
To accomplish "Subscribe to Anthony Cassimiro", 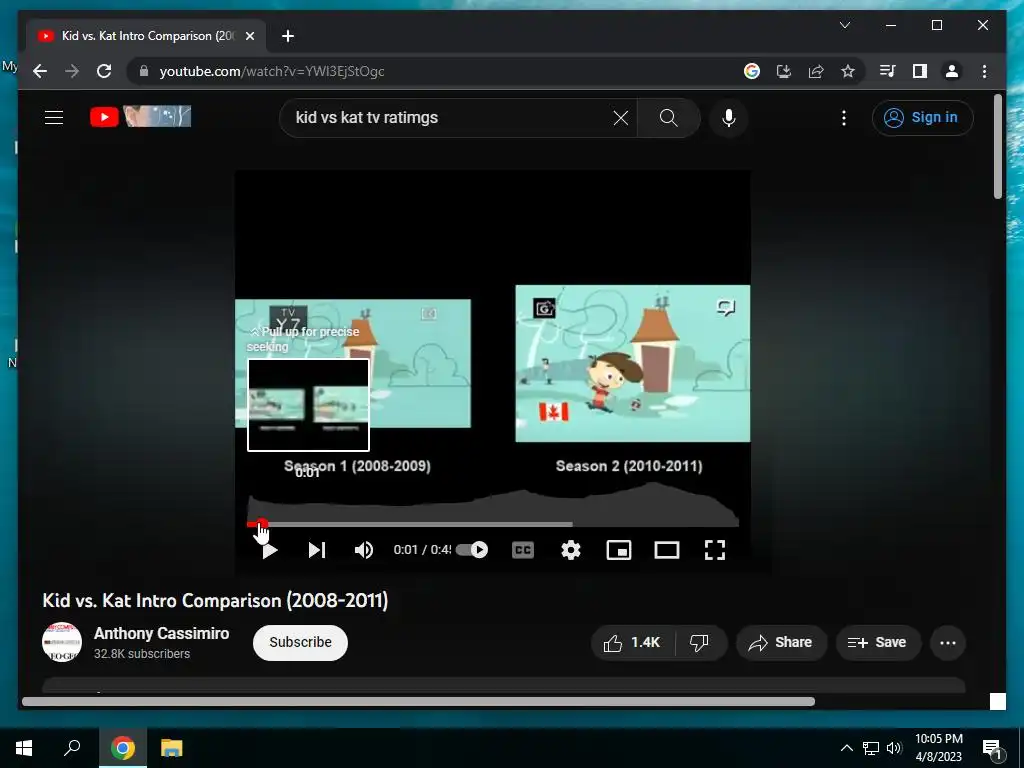I will [x=300, y=643].
